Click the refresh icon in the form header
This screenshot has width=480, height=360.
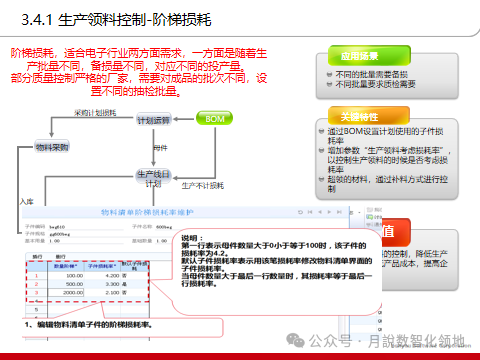pos(300,212)
